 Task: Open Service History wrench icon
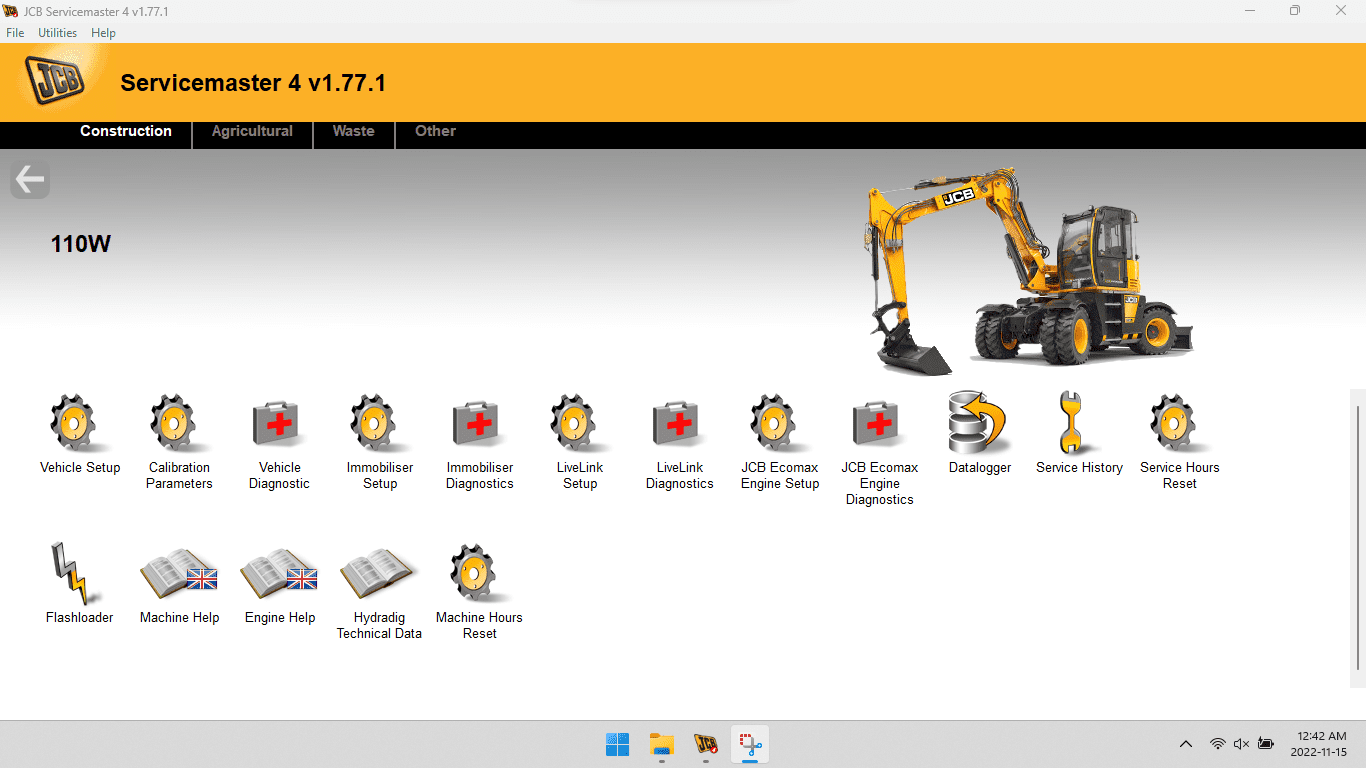tap(1072, 423)
